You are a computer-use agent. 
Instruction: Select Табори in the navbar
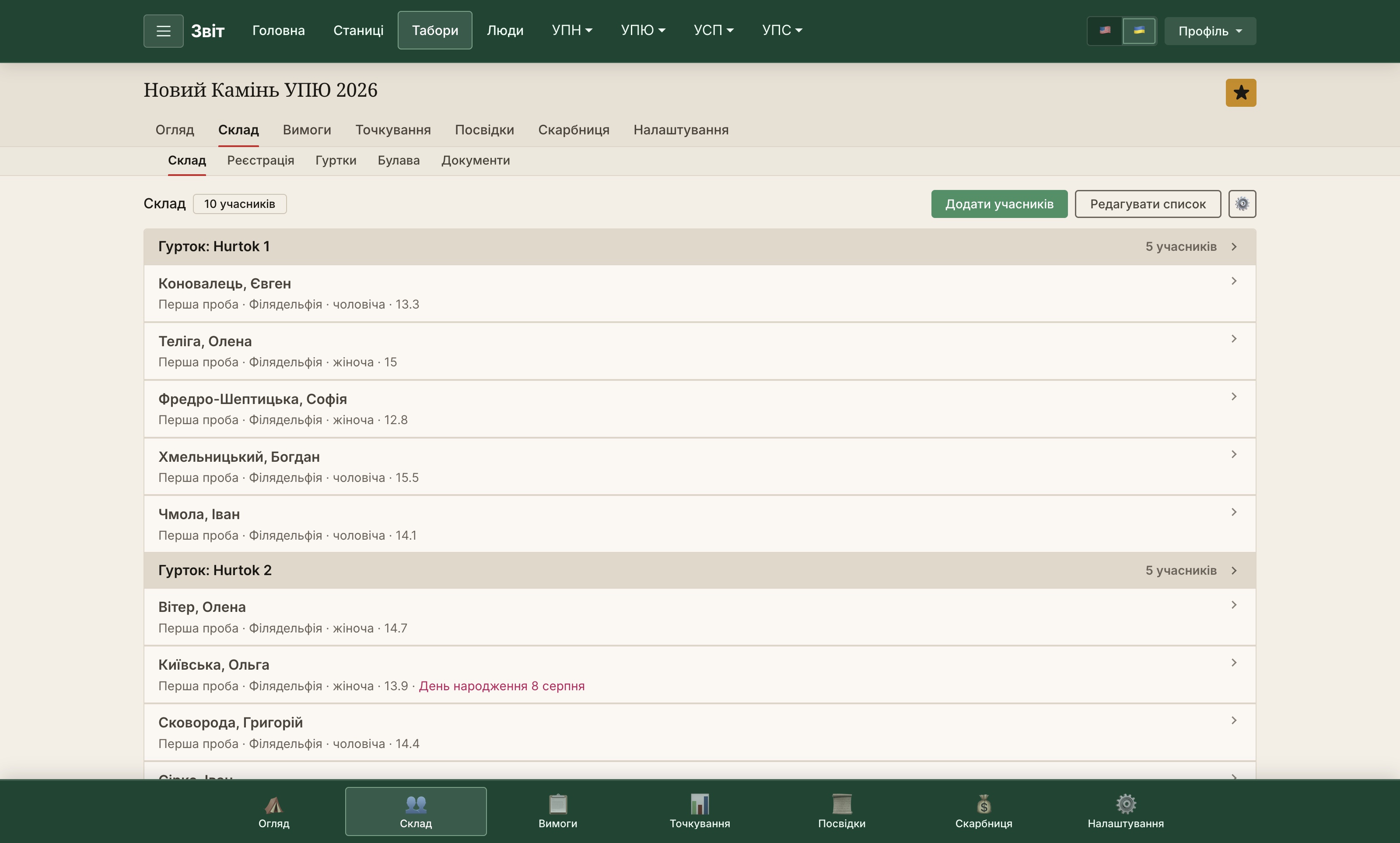point(435,30)
